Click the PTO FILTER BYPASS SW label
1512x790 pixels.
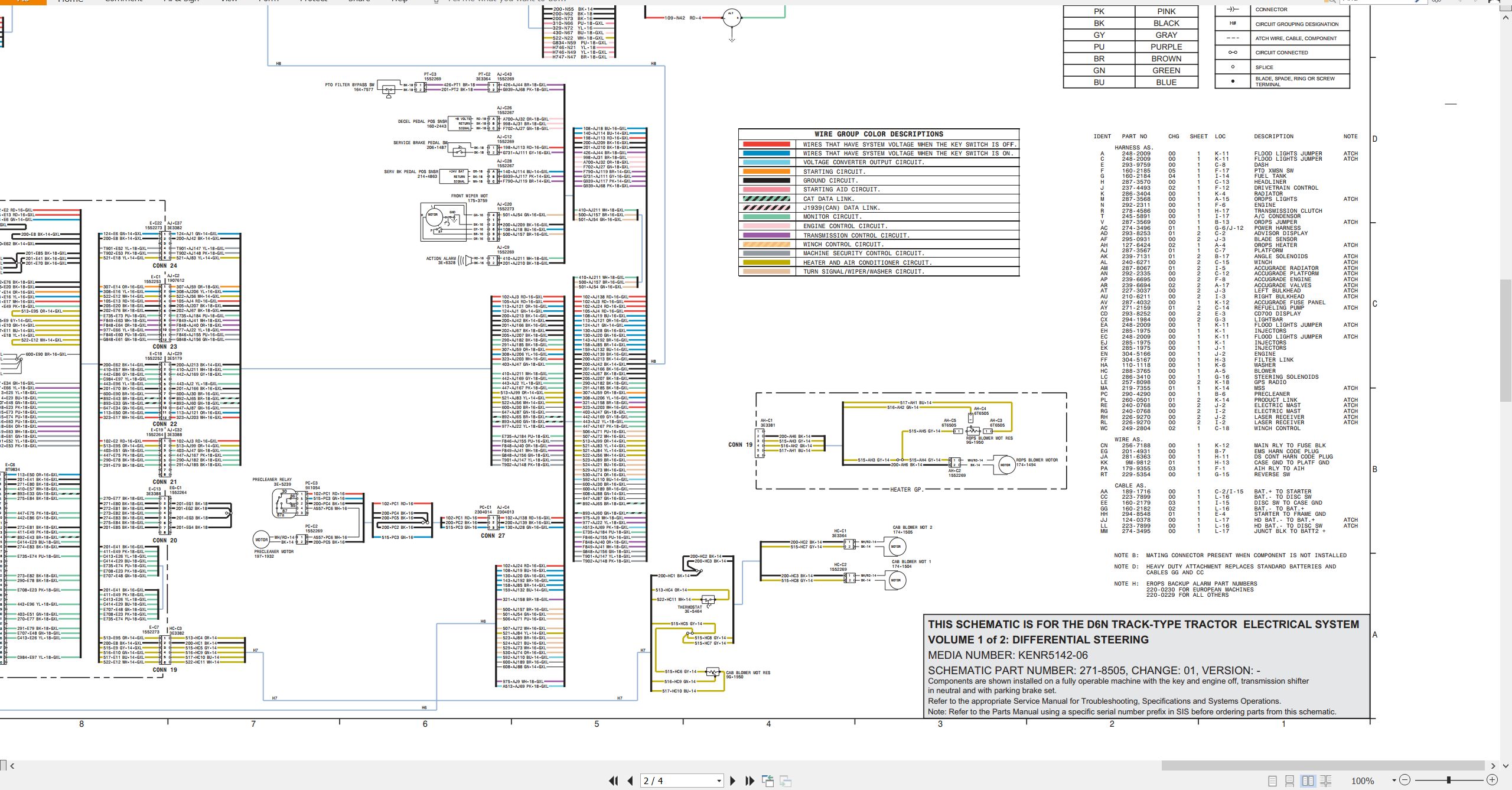coord(350,85)
